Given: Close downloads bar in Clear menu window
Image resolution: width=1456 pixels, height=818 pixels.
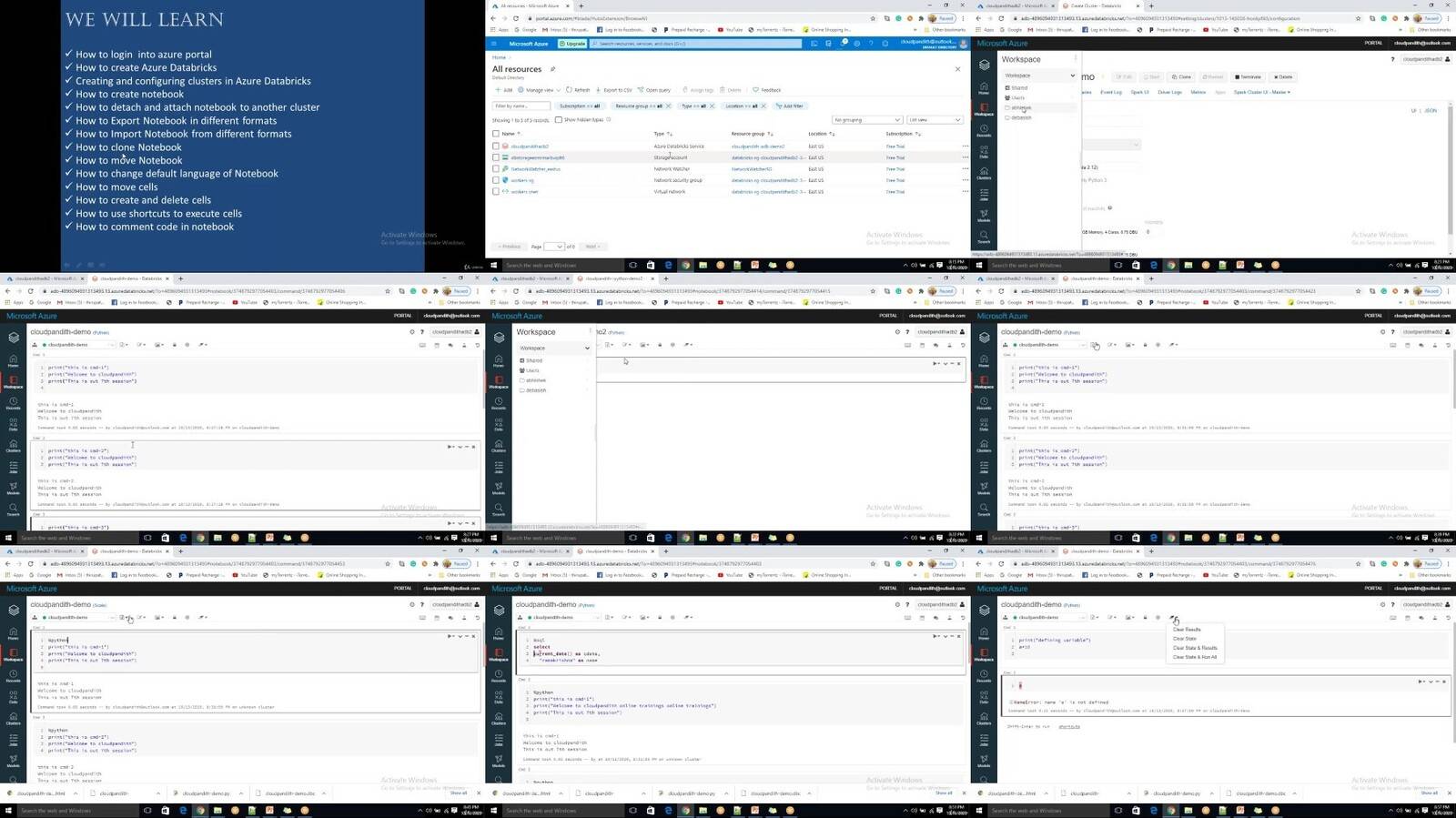Looking at the screenshot, I should pos(1449,793).
